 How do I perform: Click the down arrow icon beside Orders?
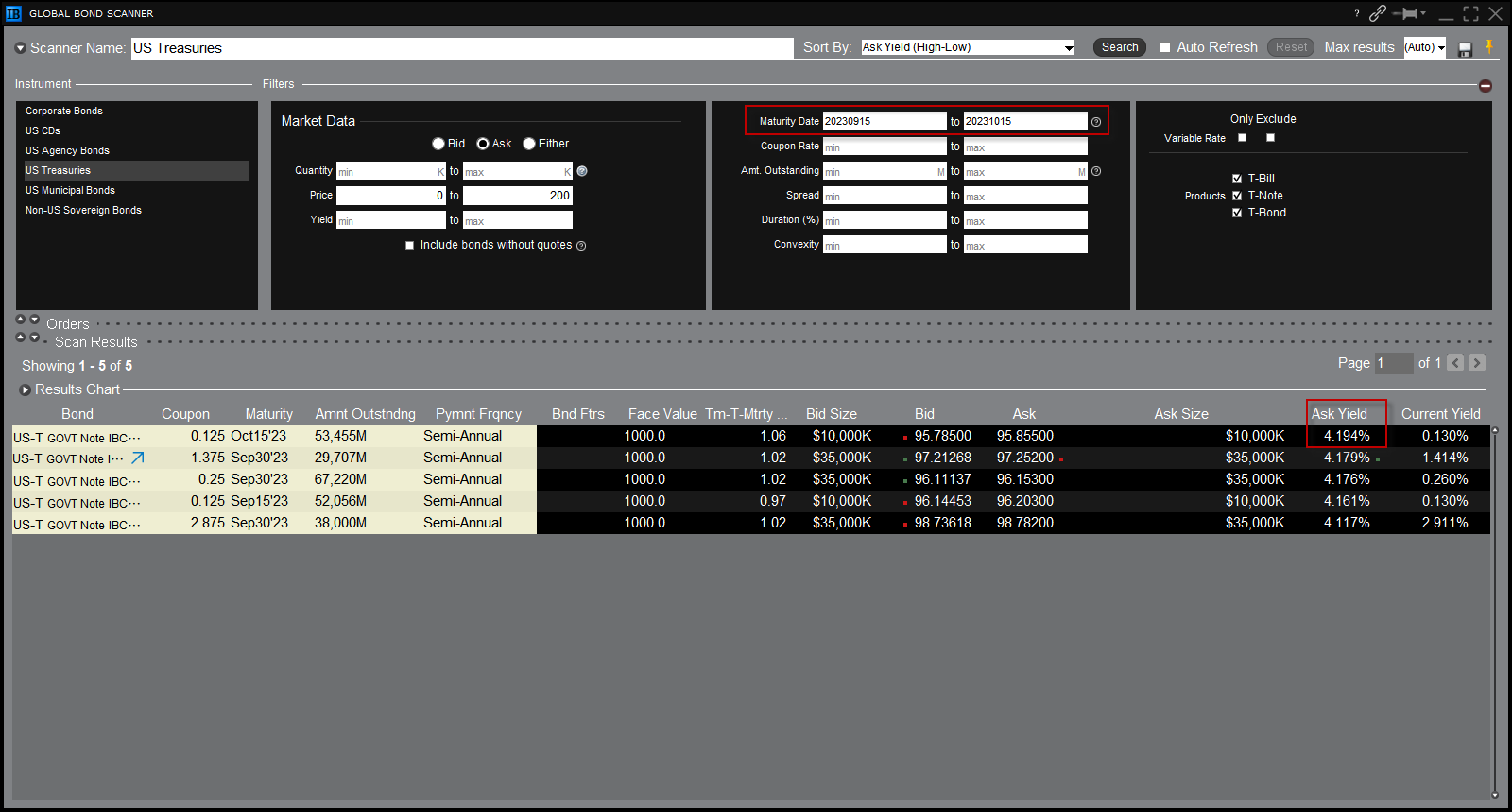(35, 320)
